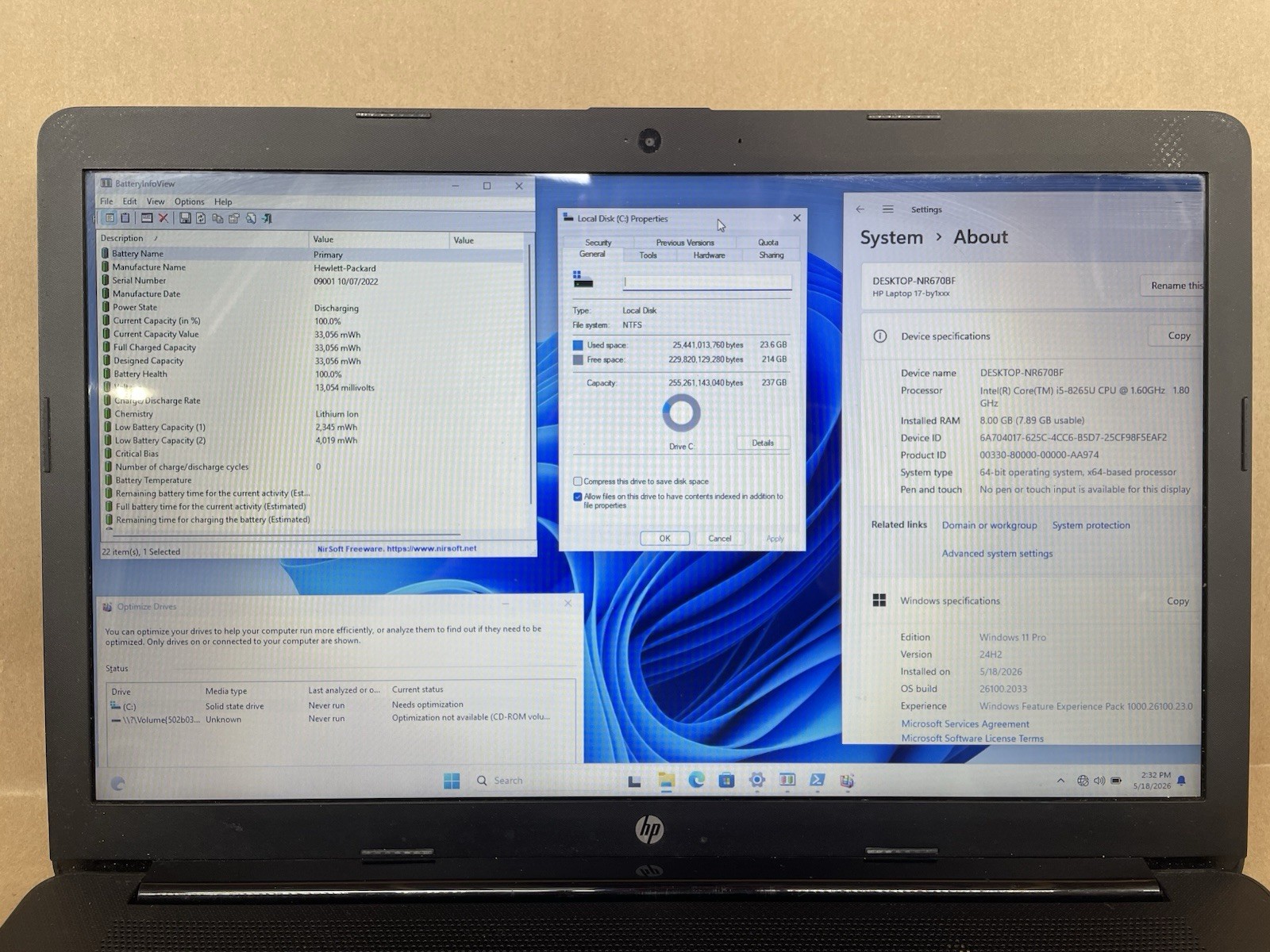Switch to the Sharing tab
The image size is (1270, 952).
click(771, 255)
